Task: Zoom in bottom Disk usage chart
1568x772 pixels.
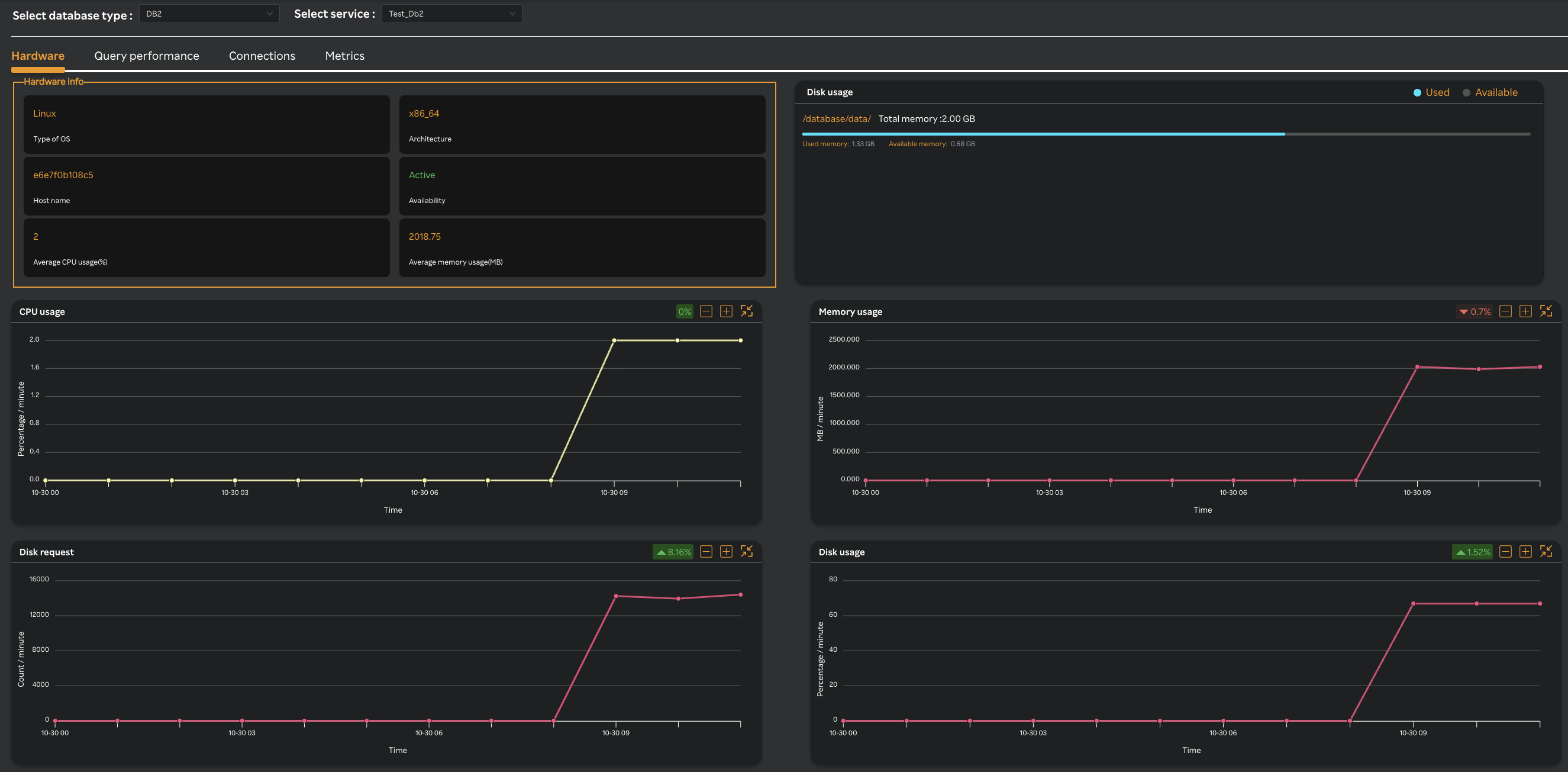Action: coord(1525,552)
